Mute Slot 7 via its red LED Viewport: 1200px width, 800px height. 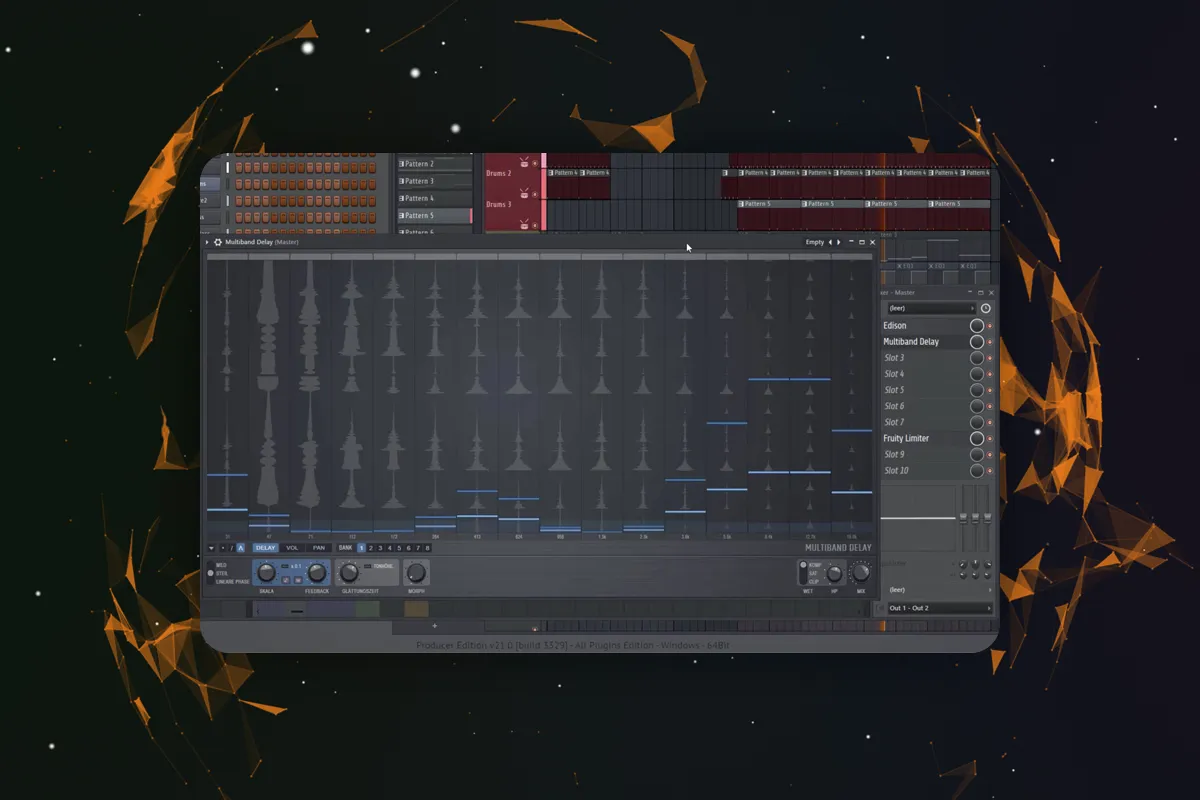[989, 422]
